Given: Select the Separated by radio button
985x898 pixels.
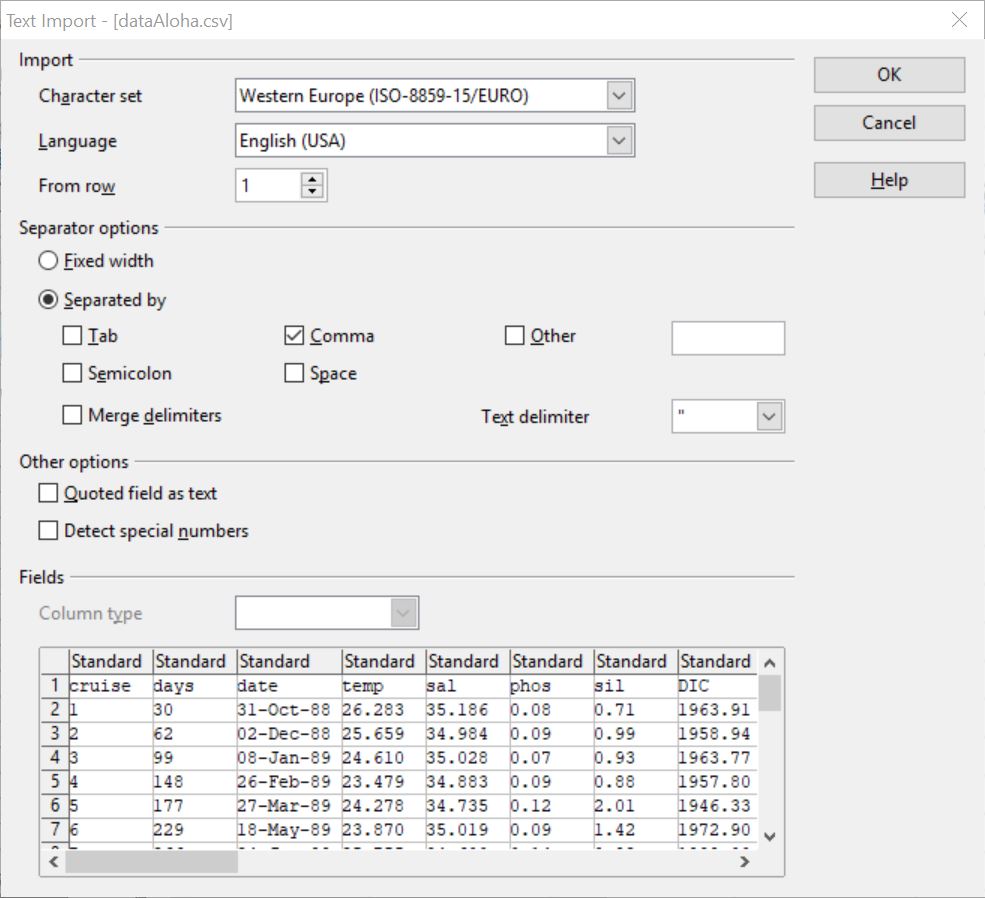Looking at the screenshot, I should (47, 300).
